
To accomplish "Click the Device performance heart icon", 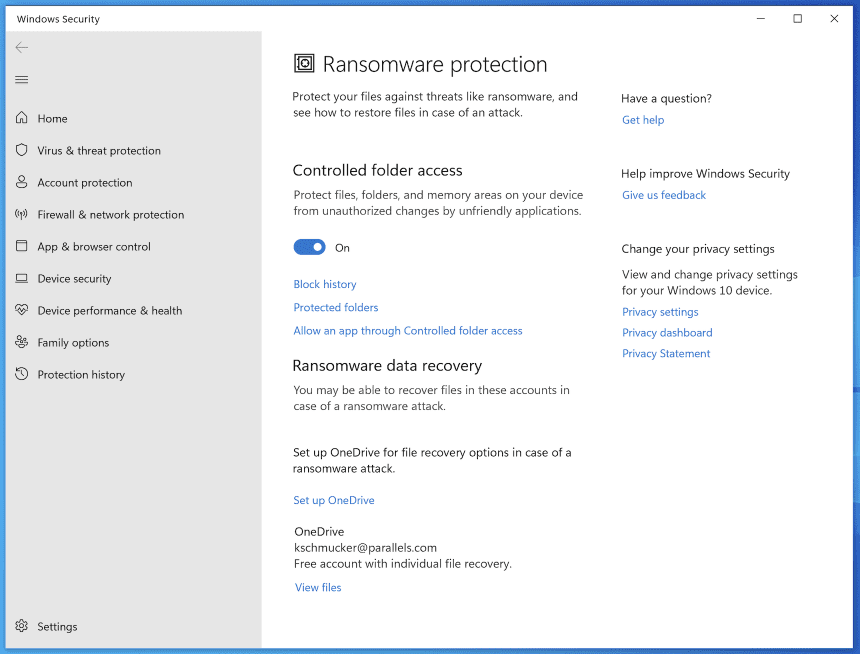I will [21, 310].
